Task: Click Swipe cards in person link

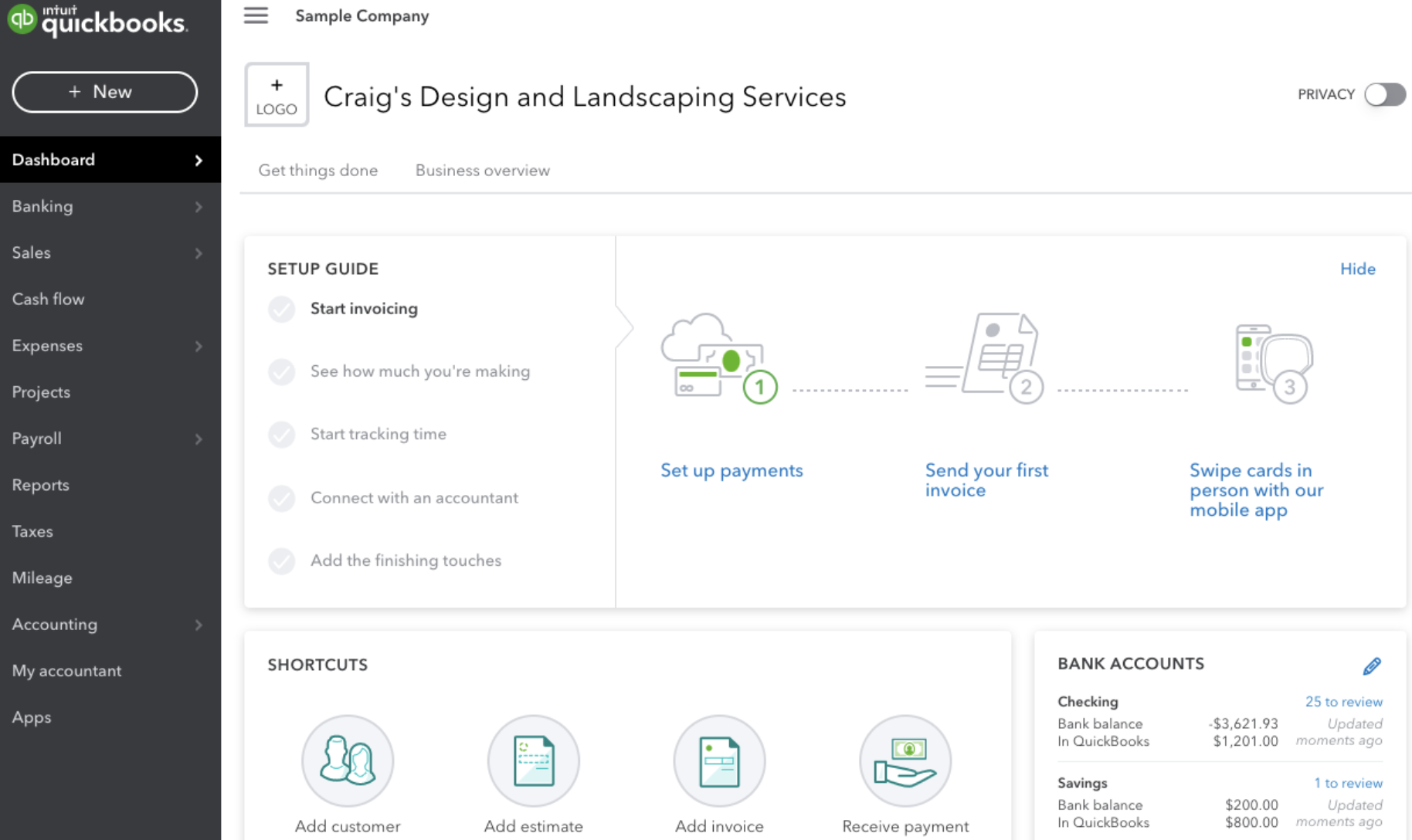Action: [x=1256, y=490]
